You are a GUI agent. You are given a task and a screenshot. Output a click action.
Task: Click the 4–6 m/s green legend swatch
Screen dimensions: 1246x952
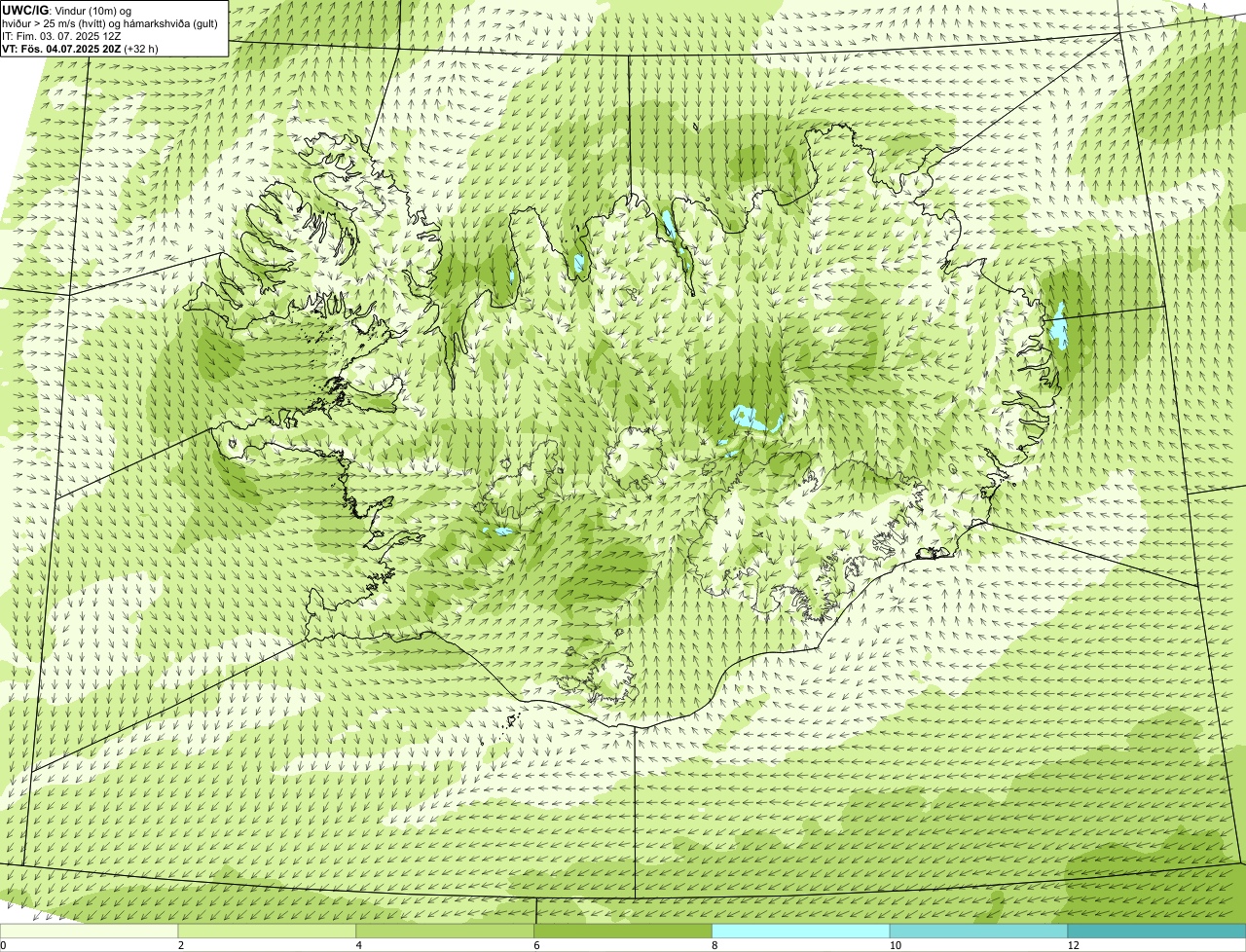(x=446, y=932)
